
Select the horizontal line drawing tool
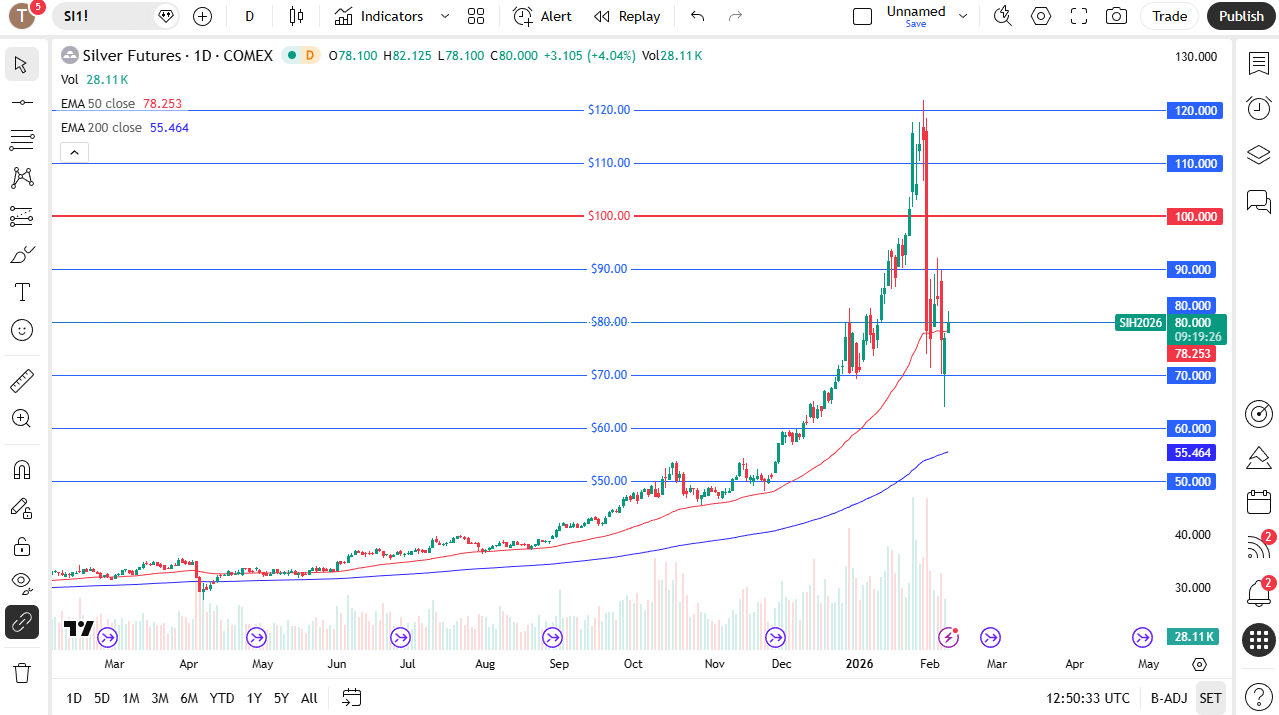[x=21, y=103]
